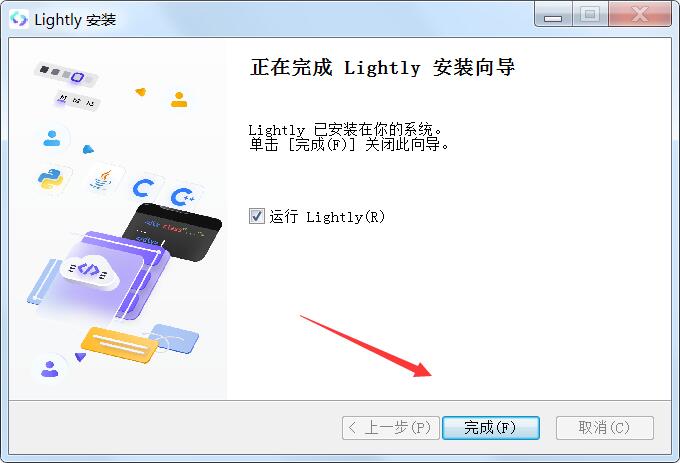Click the Python logo in the illustration
Screen dimensions: 680x463
point(50,179)
